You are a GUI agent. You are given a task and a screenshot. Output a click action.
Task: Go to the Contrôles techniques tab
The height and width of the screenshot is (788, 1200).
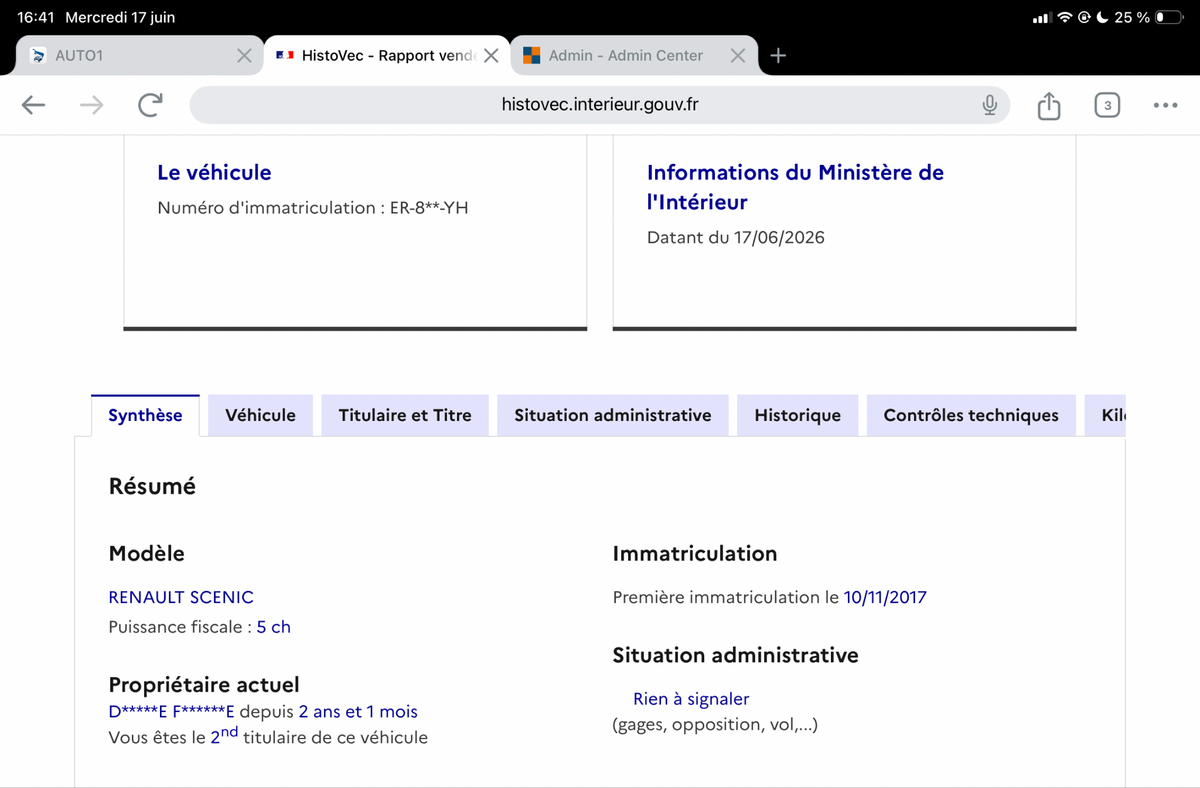click(971, 415)
